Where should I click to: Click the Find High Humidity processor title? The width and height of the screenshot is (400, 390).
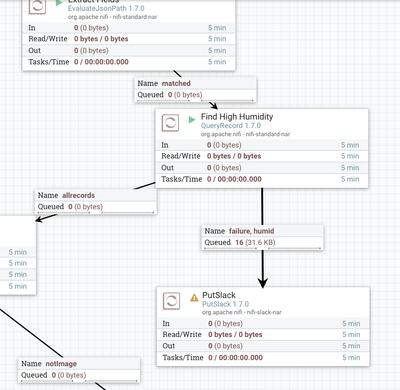coord(237,117)
